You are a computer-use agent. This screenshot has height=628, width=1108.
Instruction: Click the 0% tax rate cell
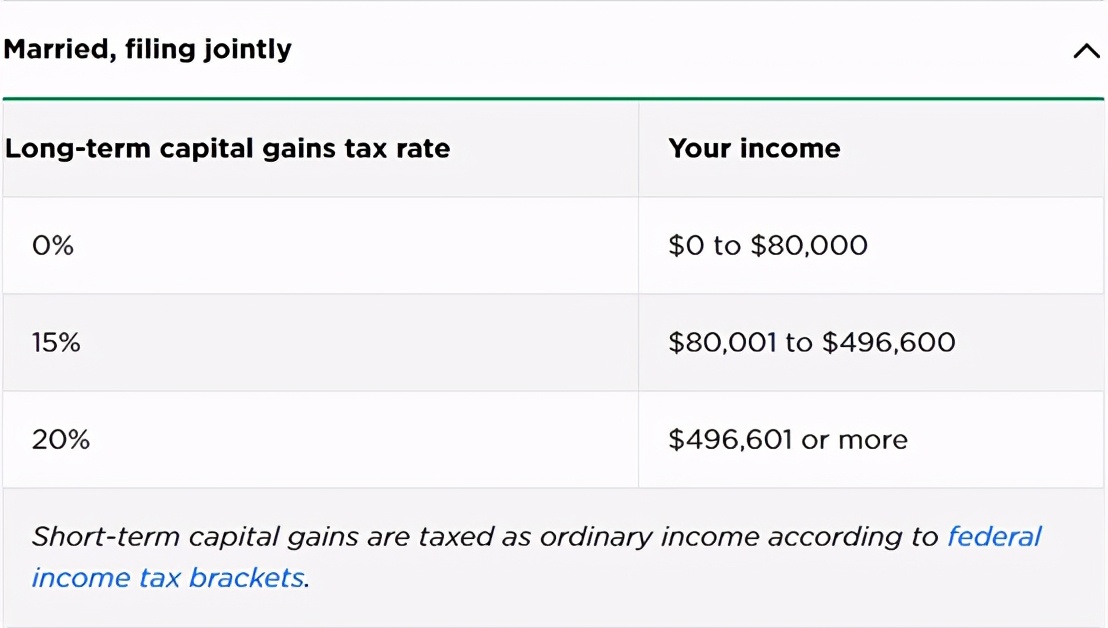coord(53,245)
